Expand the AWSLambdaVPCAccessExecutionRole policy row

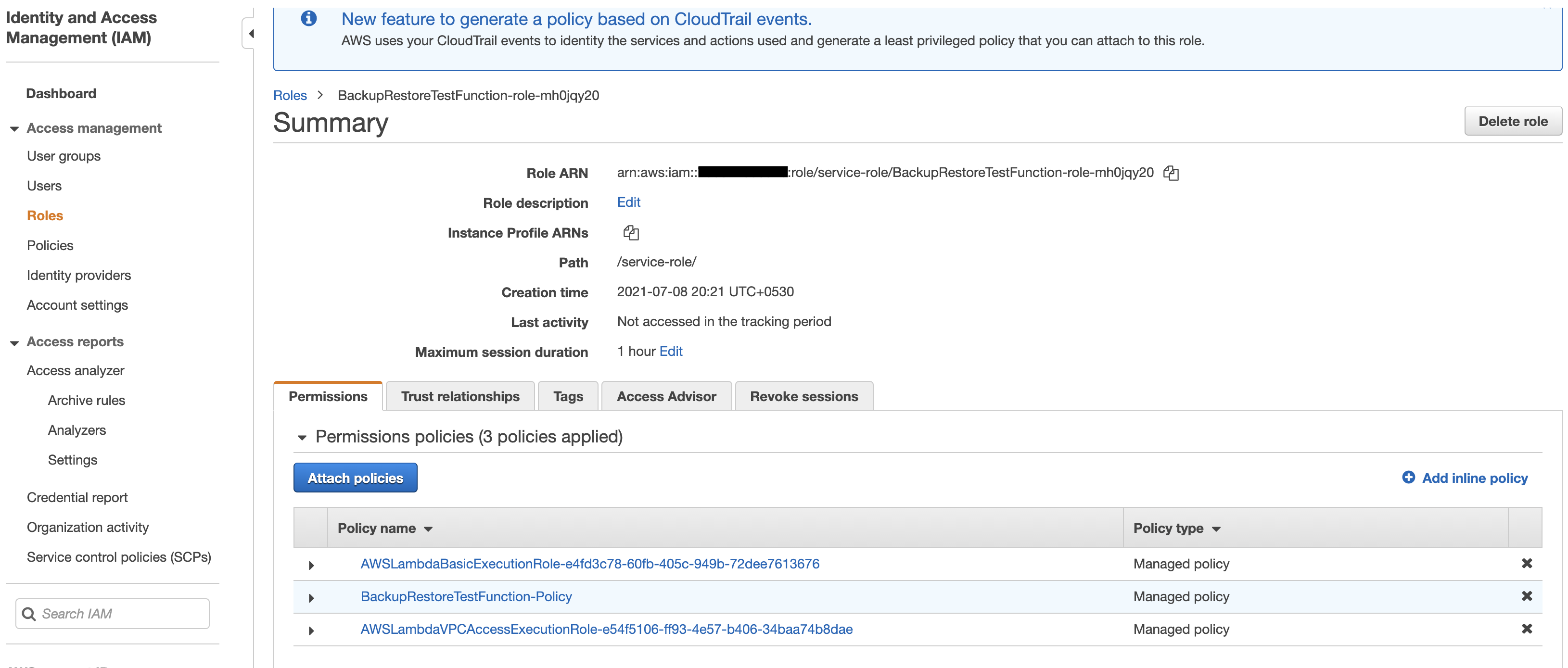(311, 631)
